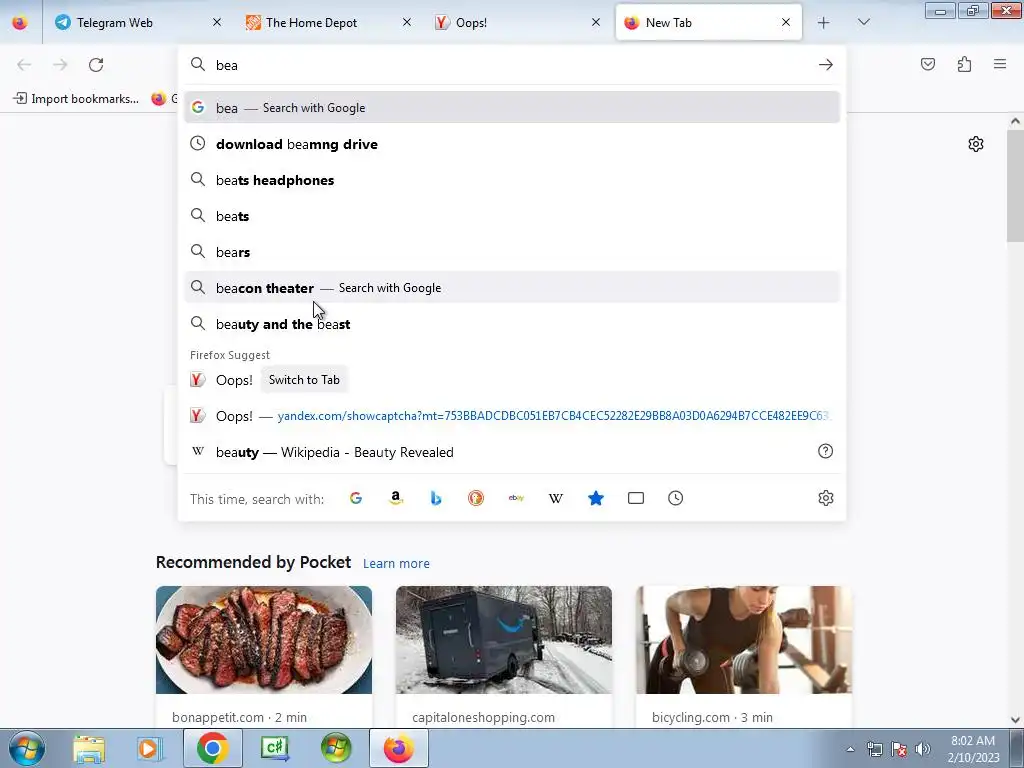Close the New Tab tab

(x=786, y=23)
